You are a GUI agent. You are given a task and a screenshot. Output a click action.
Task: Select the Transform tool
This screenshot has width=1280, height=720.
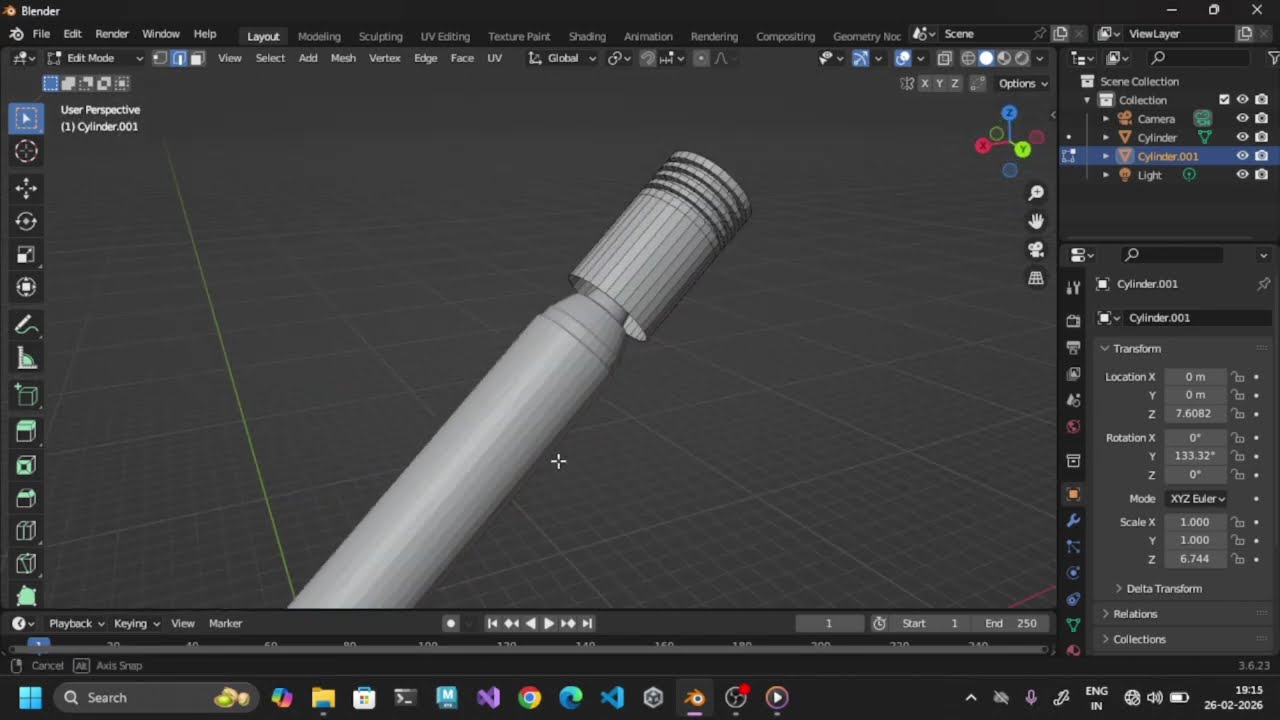tap(26, 287)
